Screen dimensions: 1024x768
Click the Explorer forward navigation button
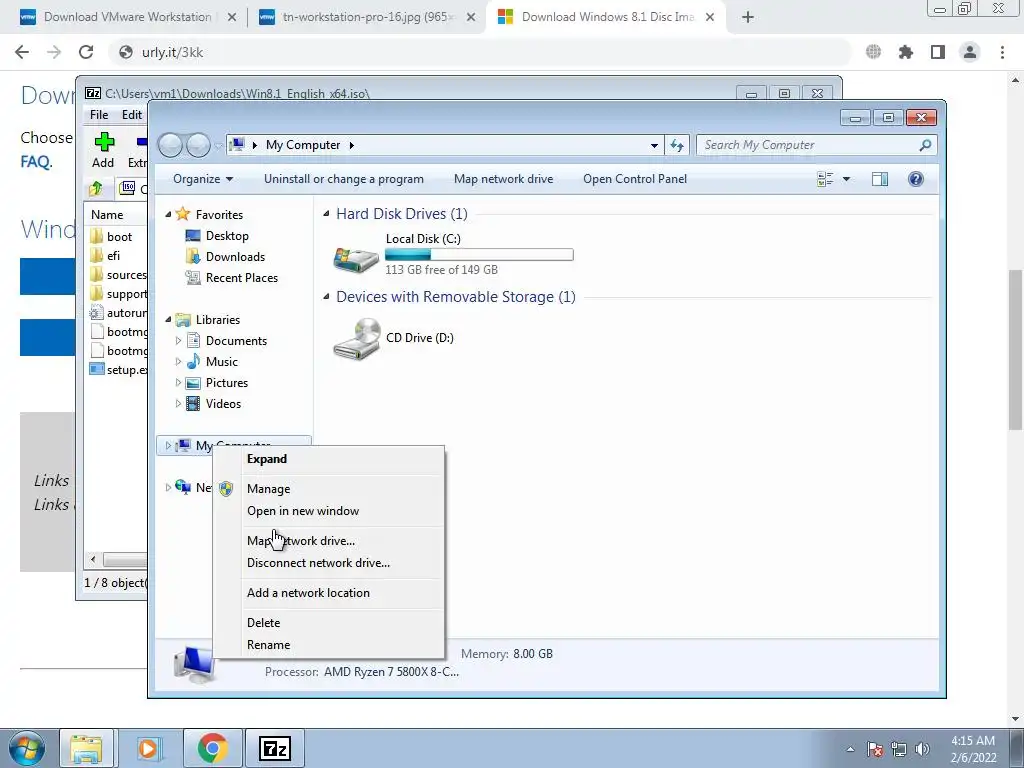pyautogui.click(x=198, y=145)
